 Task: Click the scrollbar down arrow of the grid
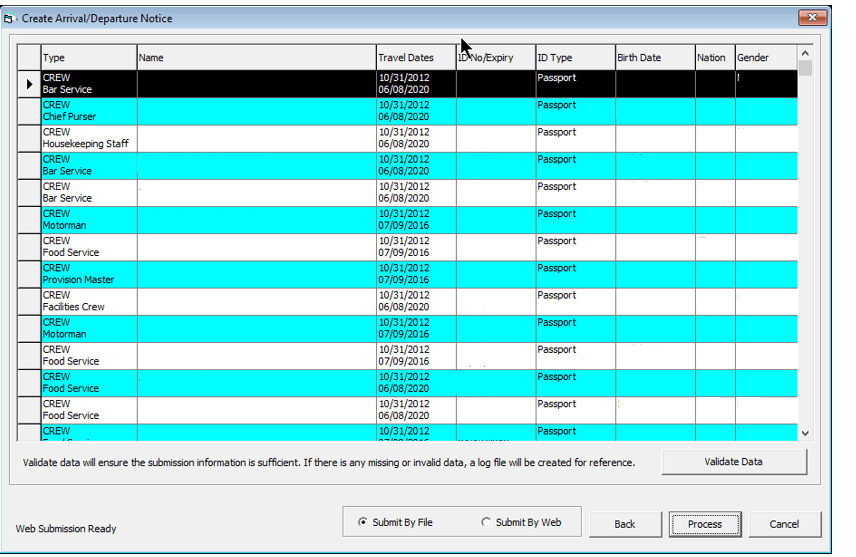pyautogui.click(x=805, y=433)
